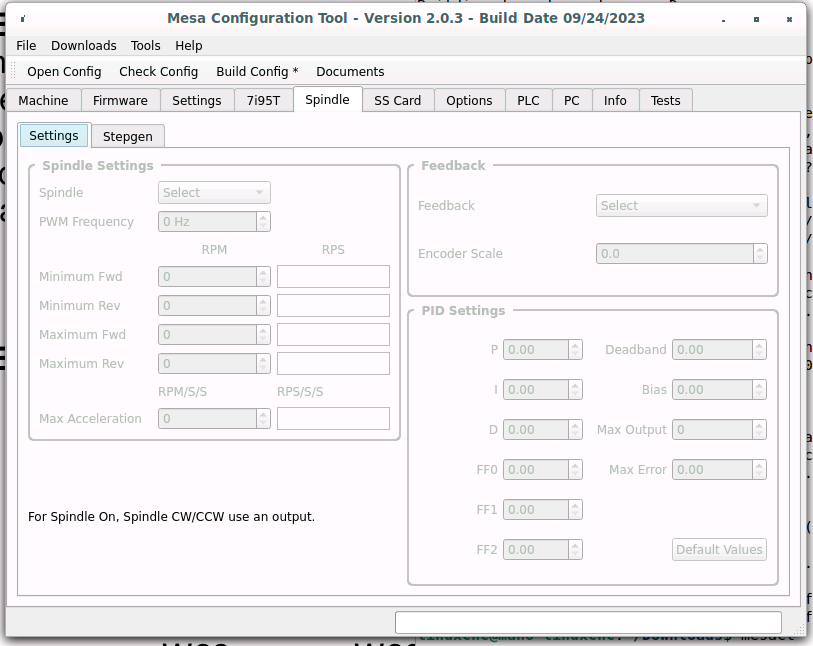Click the Max Error value spinbox
813x646 pixels.
click(719, 470)
